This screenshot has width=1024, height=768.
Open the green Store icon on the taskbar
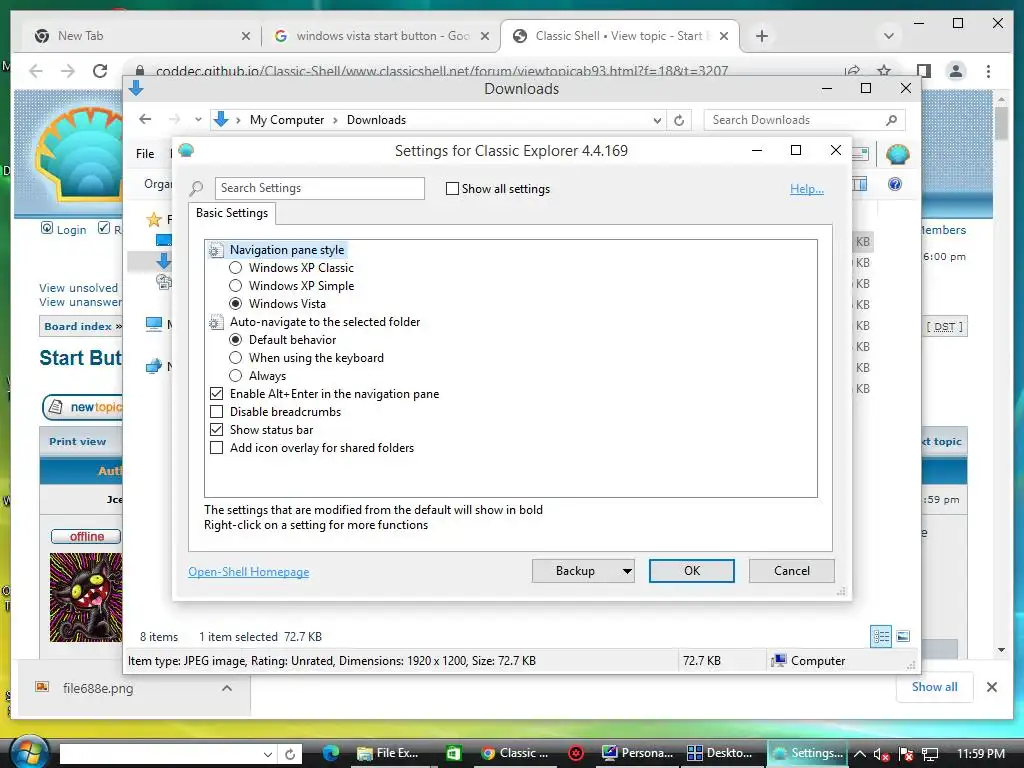[x=453, y=753]
